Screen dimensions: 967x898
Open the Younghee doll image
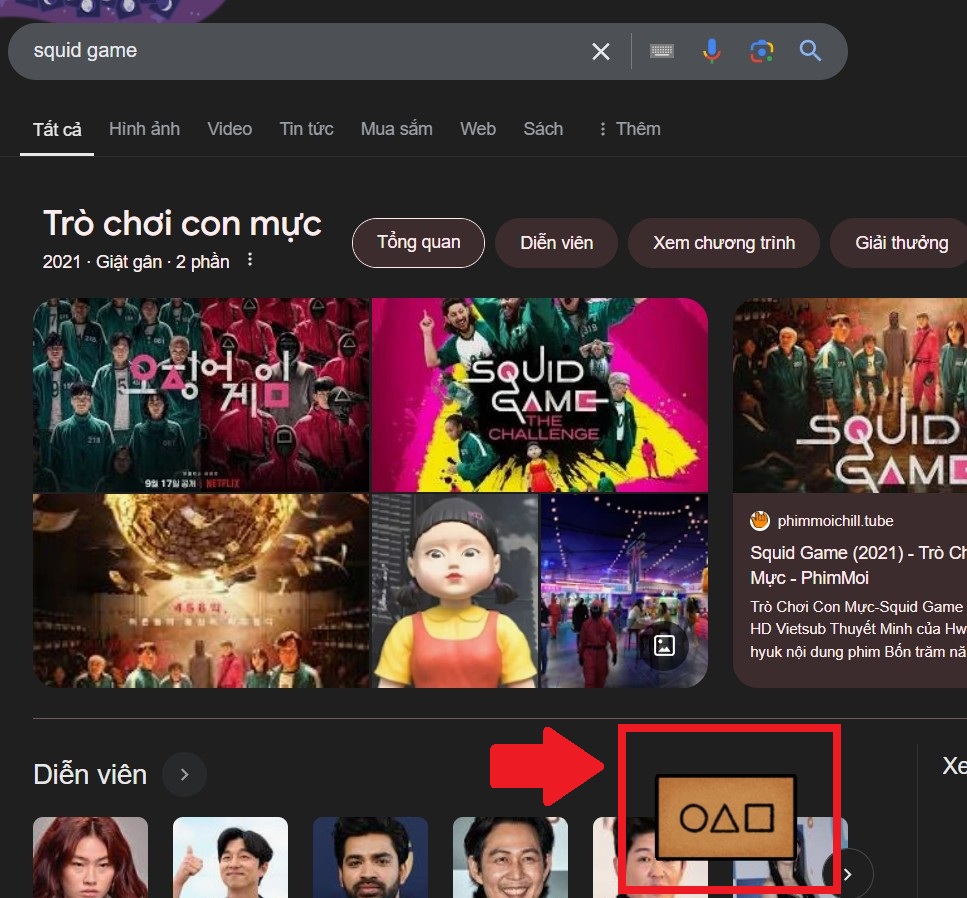click(x=455, y=591)
